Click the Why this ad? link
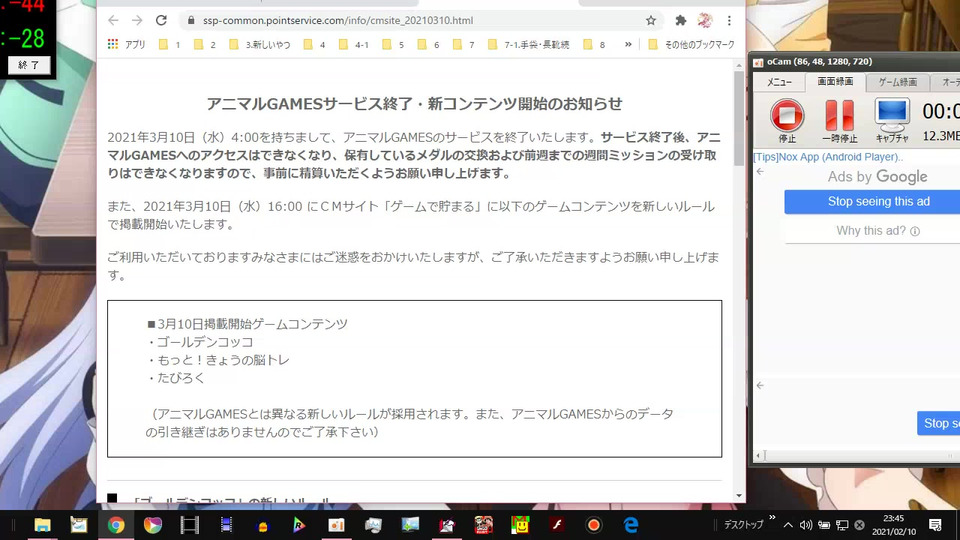The image size is (960, 540). 878,231
